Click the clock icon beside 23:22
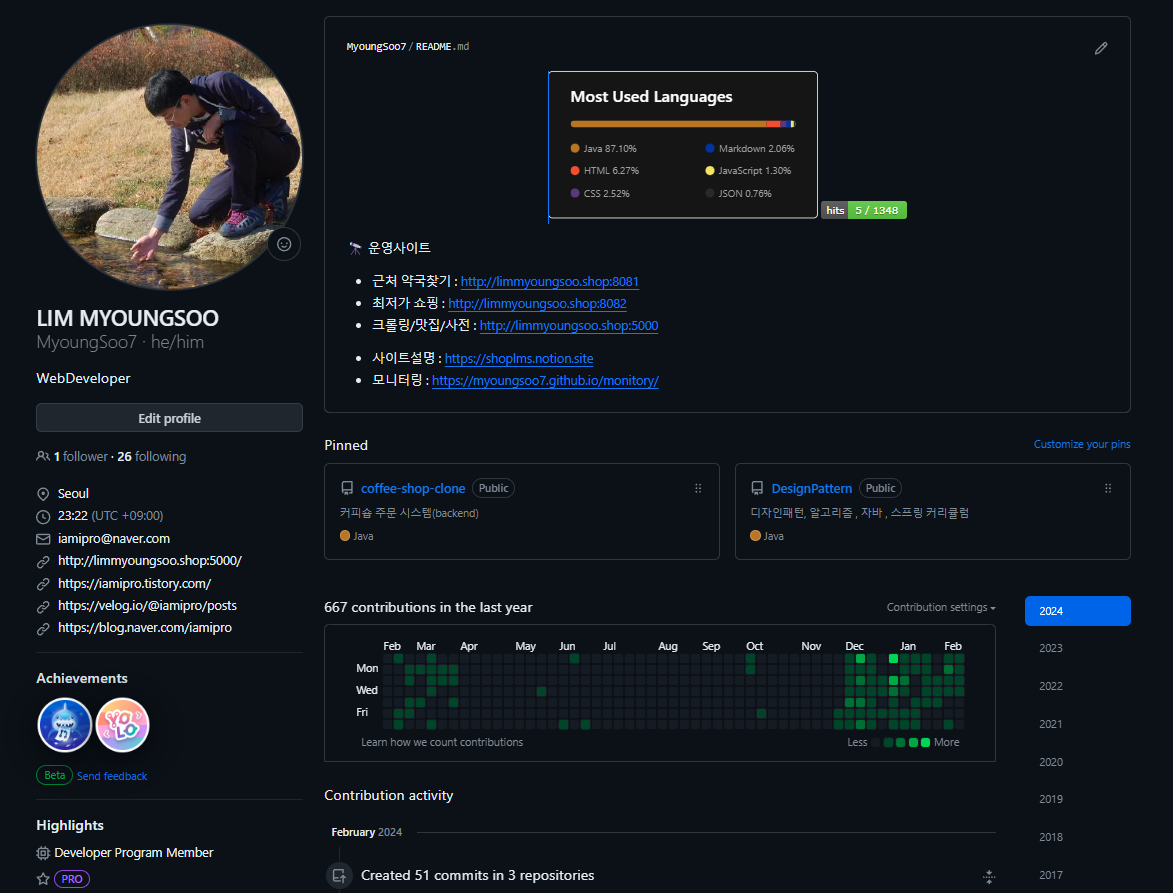This screenshot has width=1173, height=893. [43, 517]
